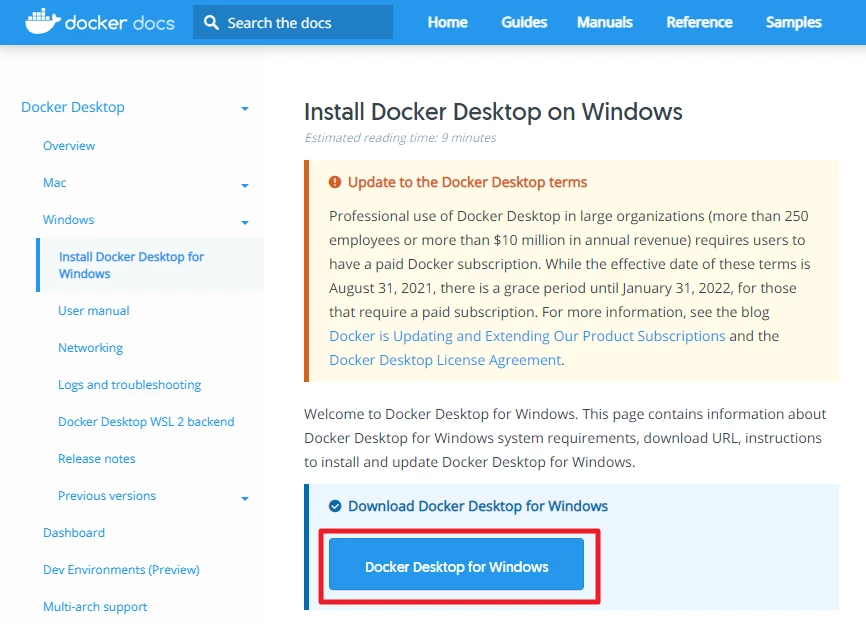Viewport: 866px width, 624px height.
Task: Click the Docker docs whale logo
Action: (x=40, y=21)
